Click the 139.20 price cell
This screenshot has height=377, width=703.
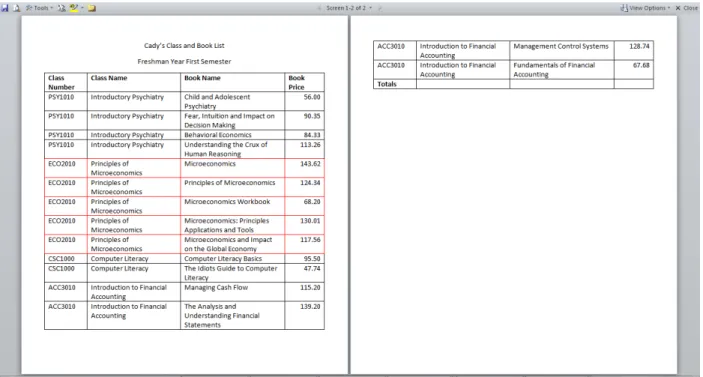(x=304, y=316)
